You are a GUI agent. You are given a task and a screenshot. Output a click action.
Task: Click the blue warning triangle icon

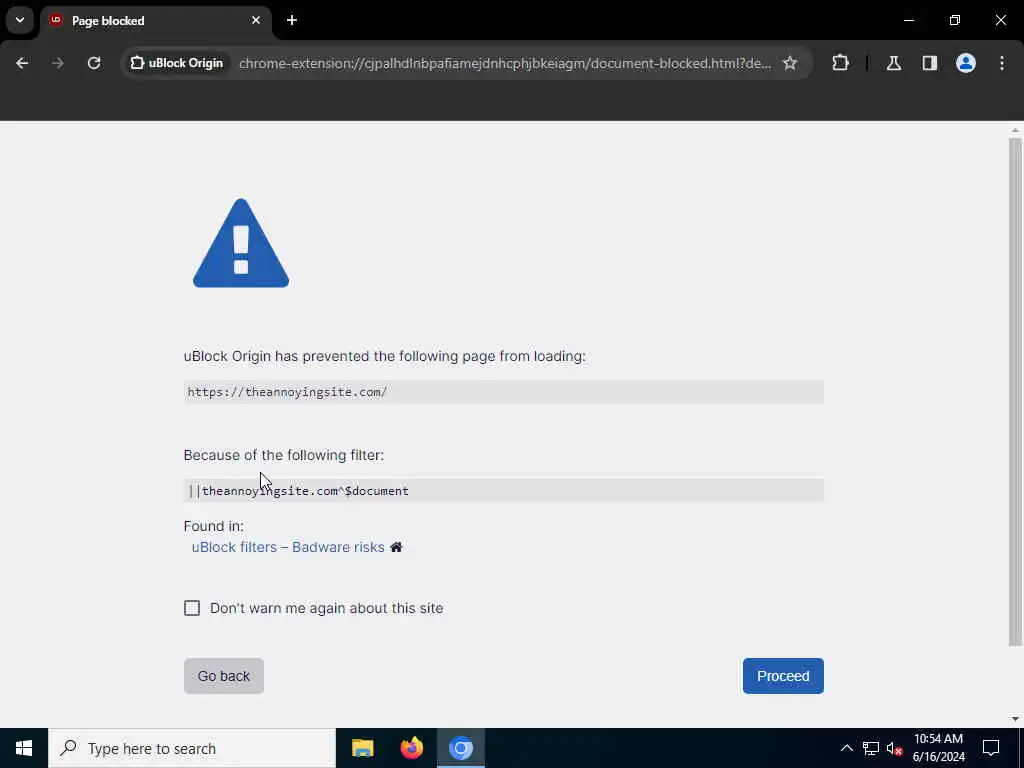pos(241,244)
